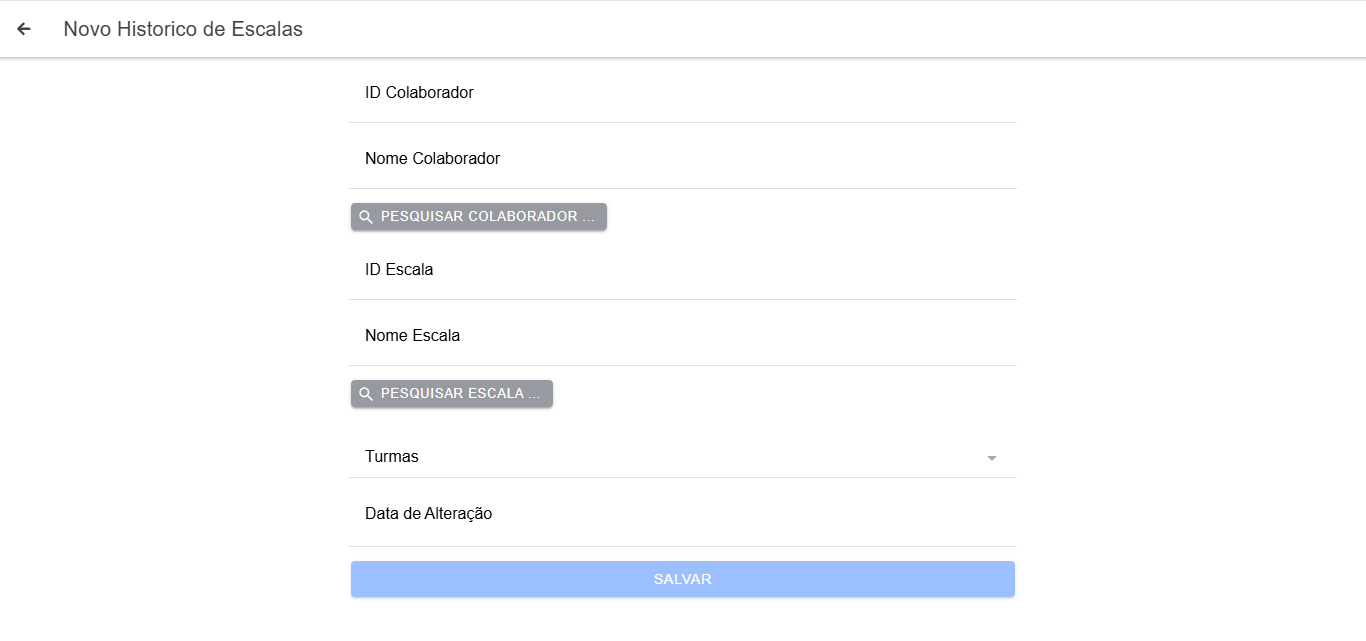Expand the Turmas dropdown arrow
The height and width of the screenshot is (641, 1366).
(x=992, y=458)
